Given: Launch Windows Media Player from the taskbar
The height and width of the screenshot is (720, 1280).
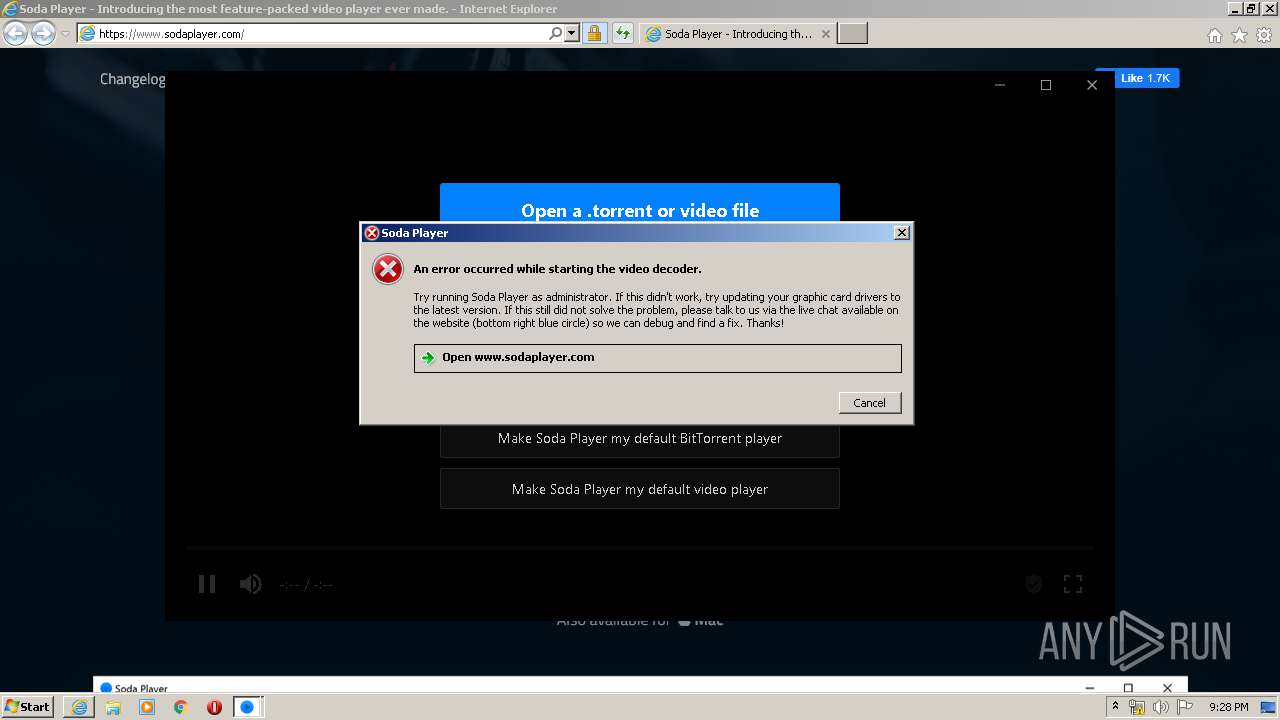Looking at the screenshot, I should click(x=147, y=707).
